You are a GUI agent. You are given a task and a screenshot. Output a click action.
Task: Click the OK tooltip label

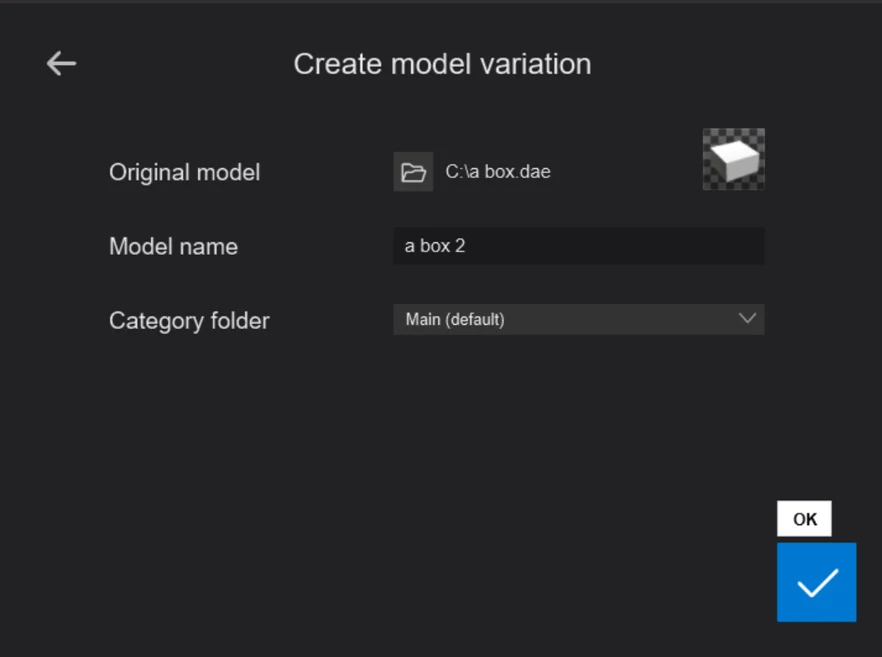(804, 519)
